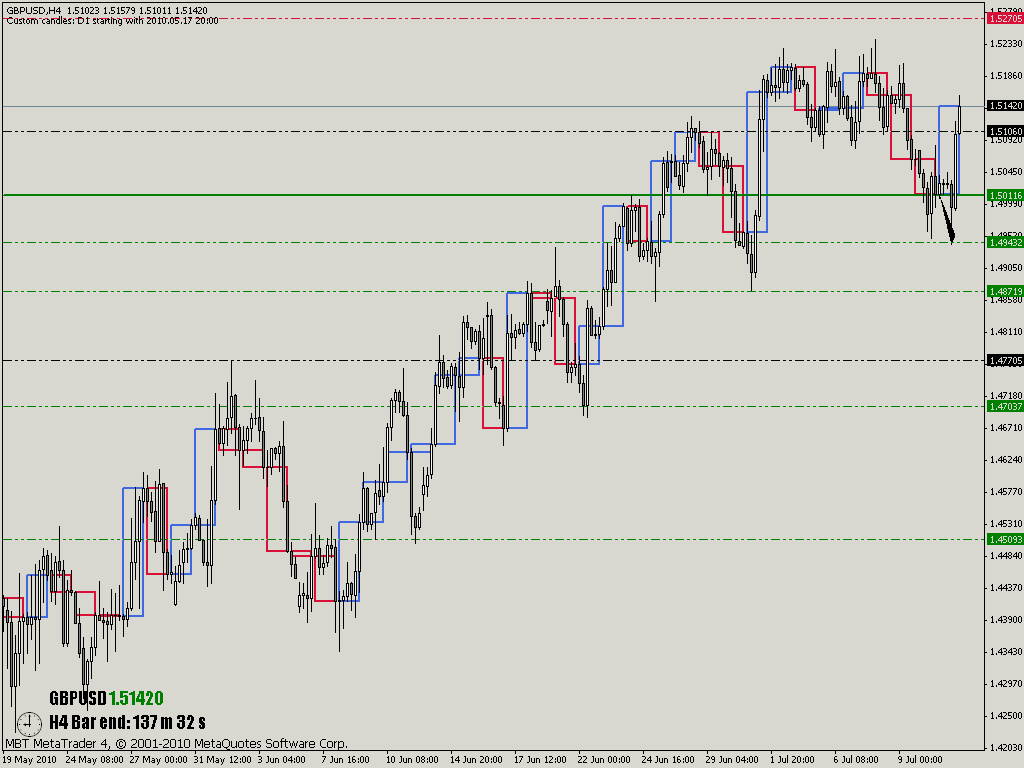1024x768 pixels.
Task: Click the black 1.51420 current price tag
Action: coord(1006,105)
